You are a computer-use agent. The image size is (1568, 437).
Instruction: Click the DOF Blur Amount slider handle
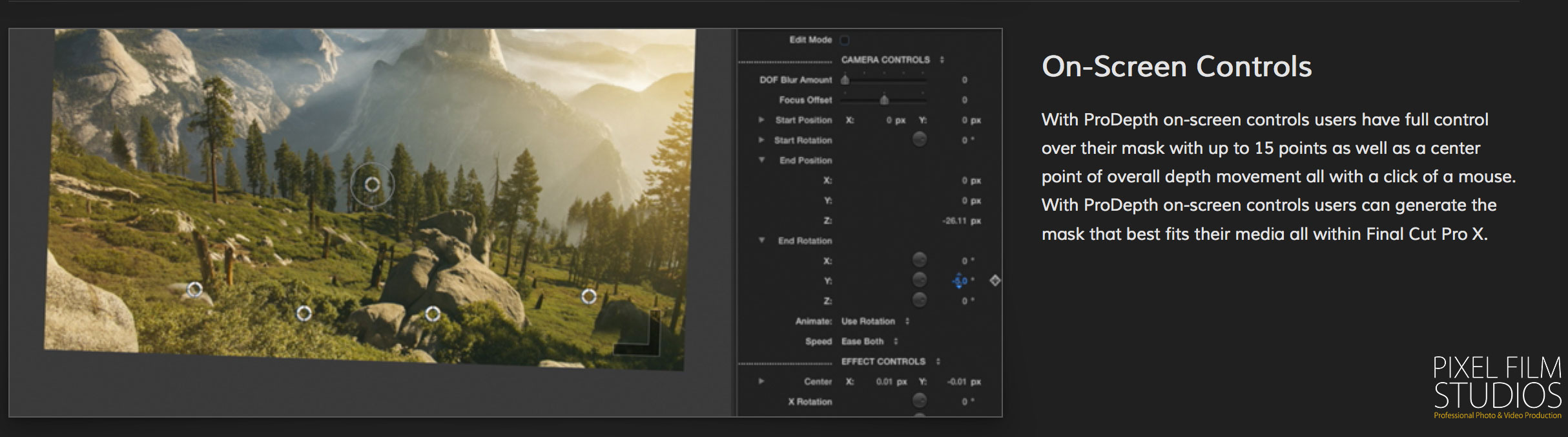pyautogui.click(x=845, y=80)
